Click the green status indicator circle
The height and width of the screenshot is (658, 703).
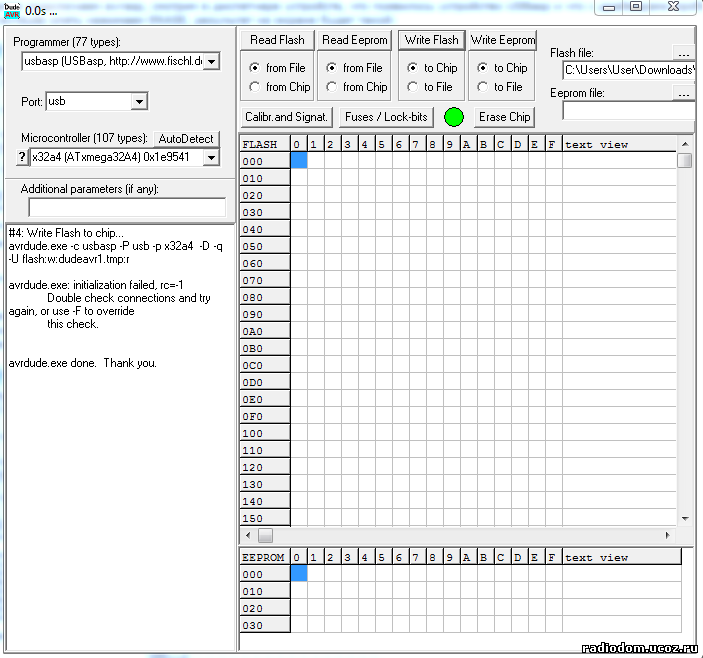click(453, 117)
